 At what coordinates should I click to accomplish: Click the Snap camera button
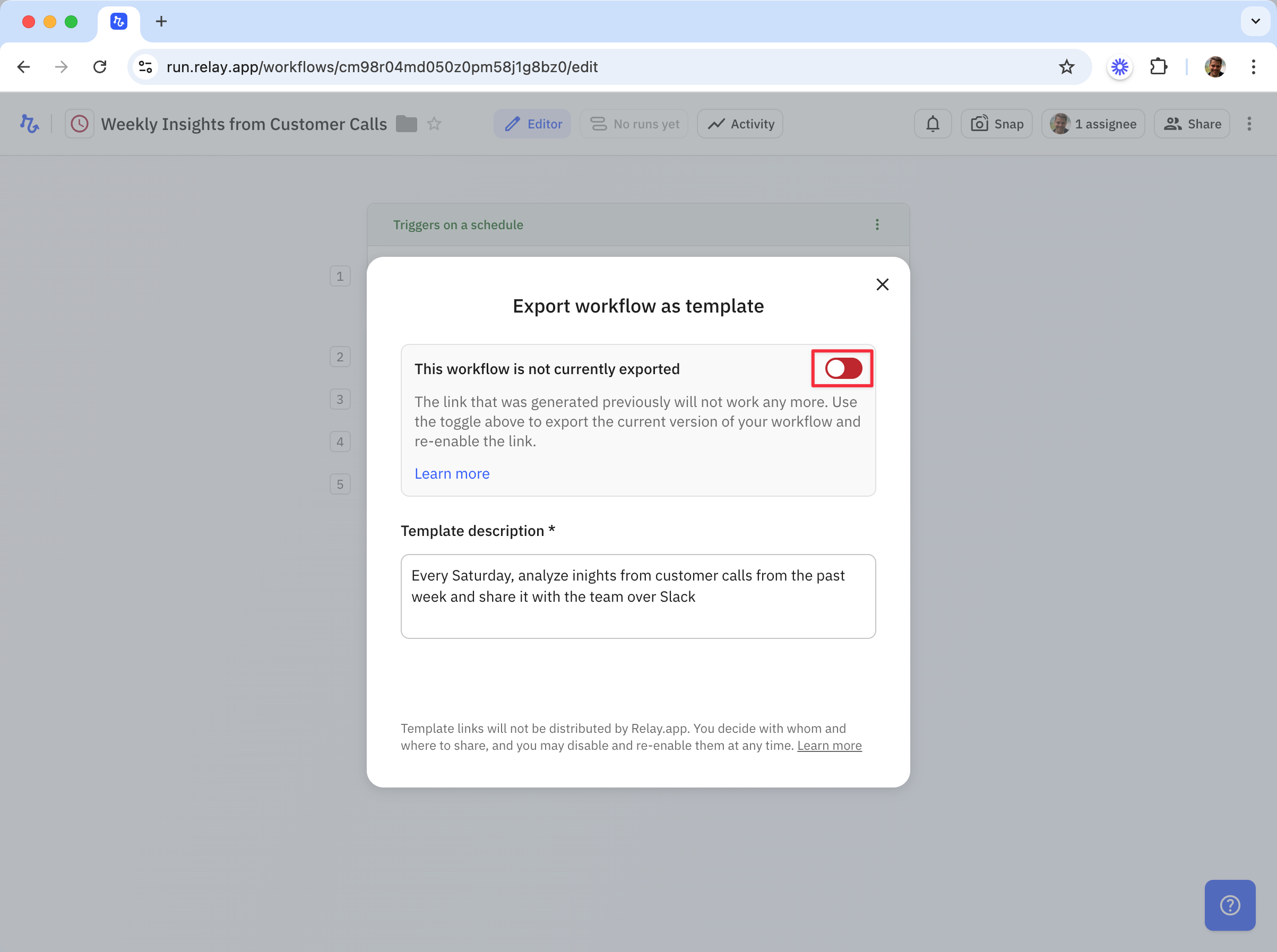tap(996, 124)
